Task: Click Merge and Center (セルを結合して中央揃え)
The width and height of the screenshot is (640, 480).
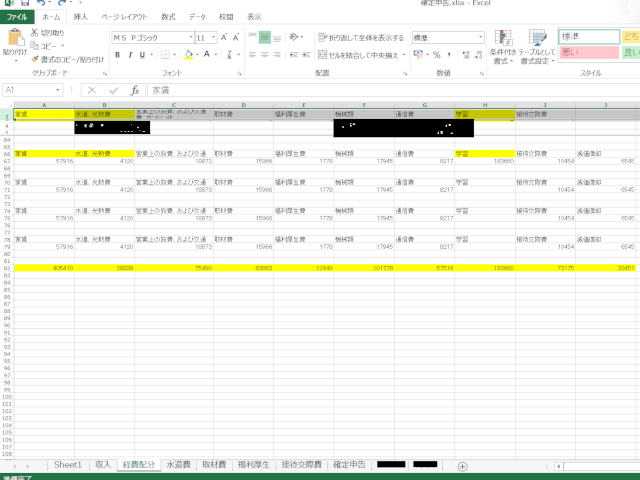Action: (x=358, y=55)
